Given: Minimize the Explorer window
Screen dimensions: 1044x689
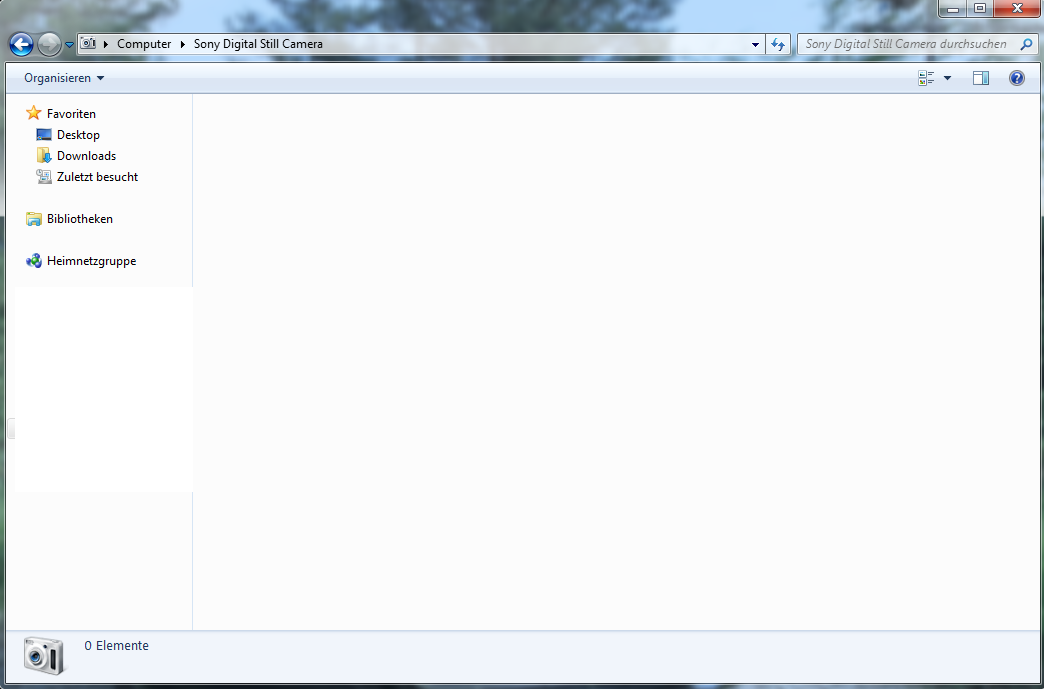Looking at the screenshot, I should 953,9.
